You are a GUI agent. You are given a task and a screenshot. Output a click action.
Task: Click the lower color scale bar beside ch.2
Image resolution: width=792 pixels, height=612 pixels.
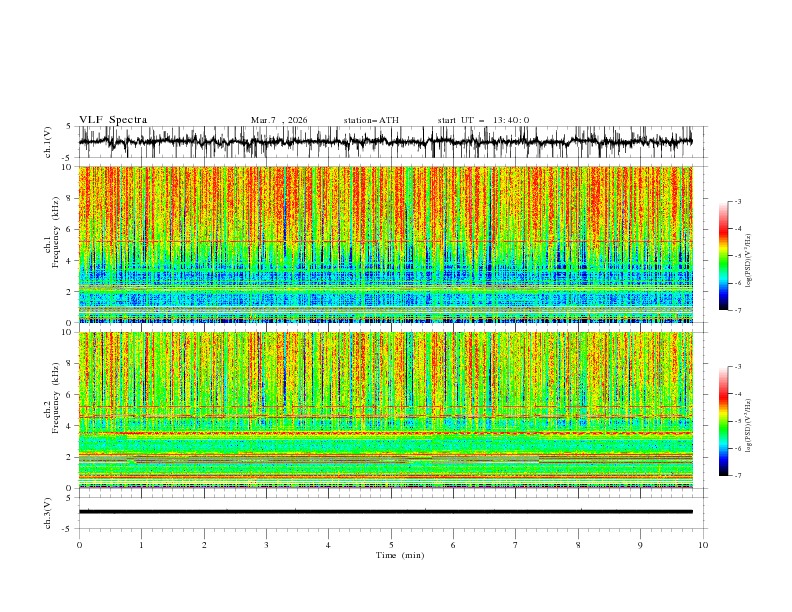723,421
